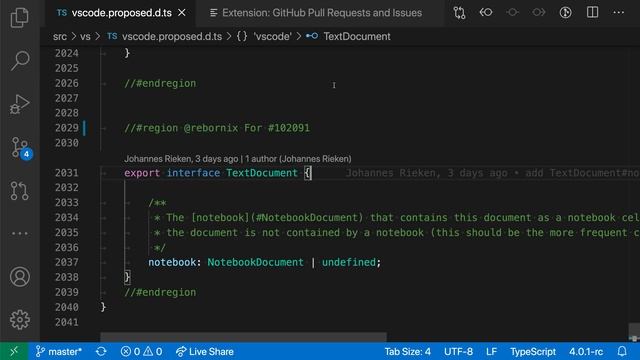
Task: Open breadcrumb vscode.proposed.d.ts file
Action: [164, 36]
